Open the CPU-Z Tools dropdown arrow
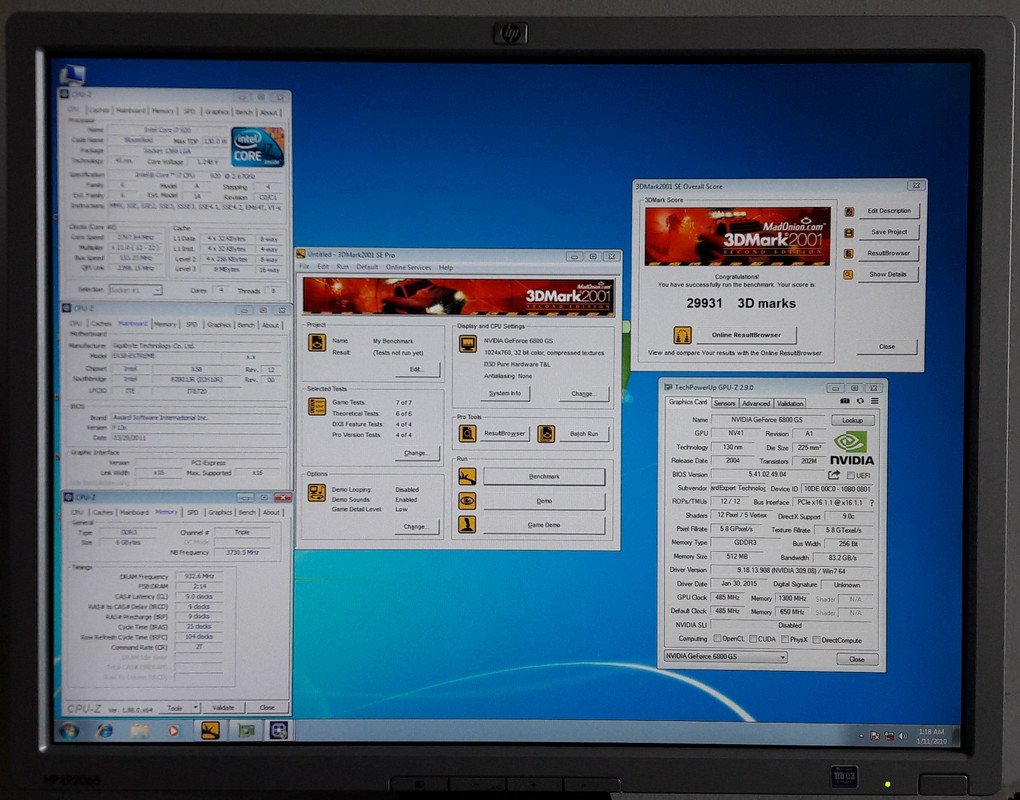 [x=196, y=707]
